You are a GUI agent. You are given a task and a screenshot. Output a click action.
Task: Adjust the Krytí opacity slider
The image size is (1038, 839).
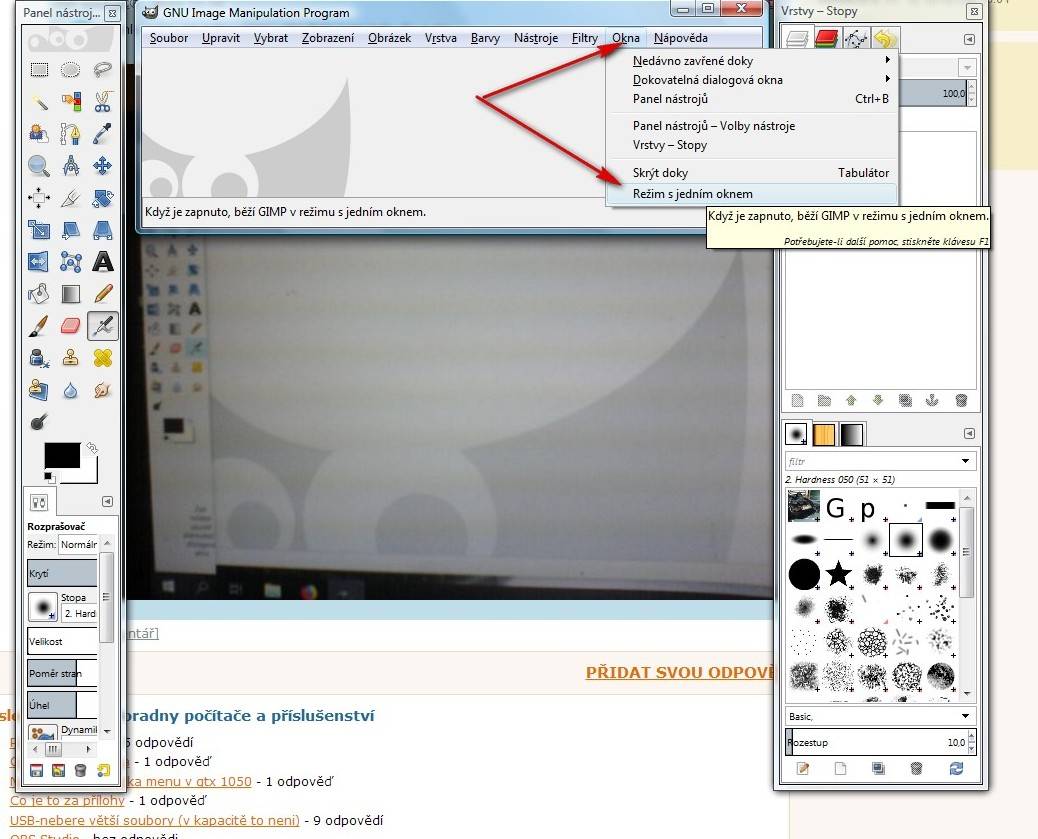pos(62,573)
